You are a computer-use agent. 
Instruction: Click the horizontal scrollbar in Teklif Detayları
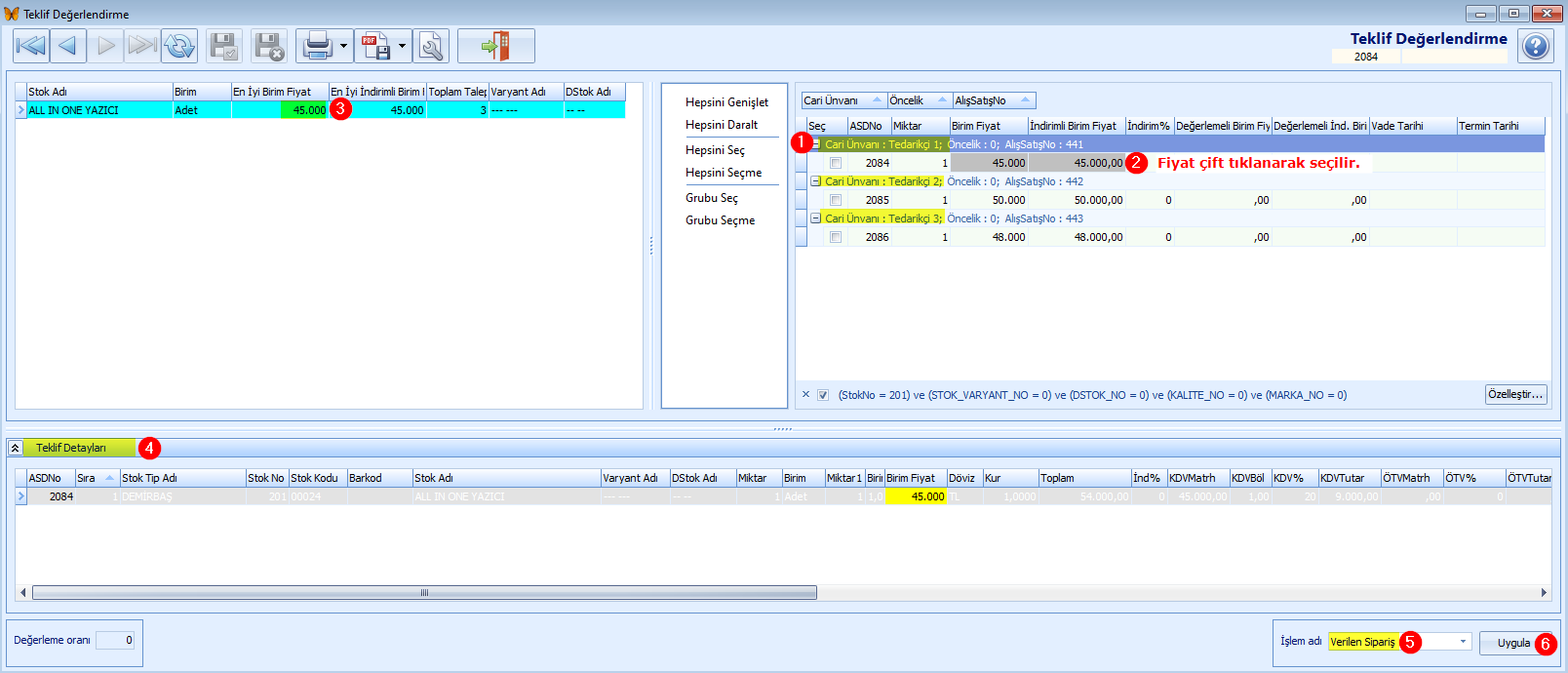pos(424,592)
